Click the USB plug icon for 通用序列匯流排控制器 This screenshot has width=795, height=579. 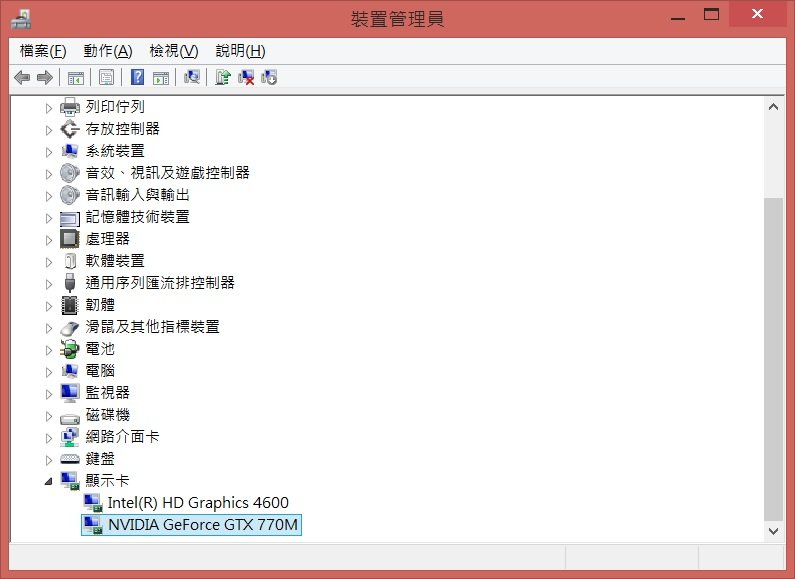pos(70,283)
